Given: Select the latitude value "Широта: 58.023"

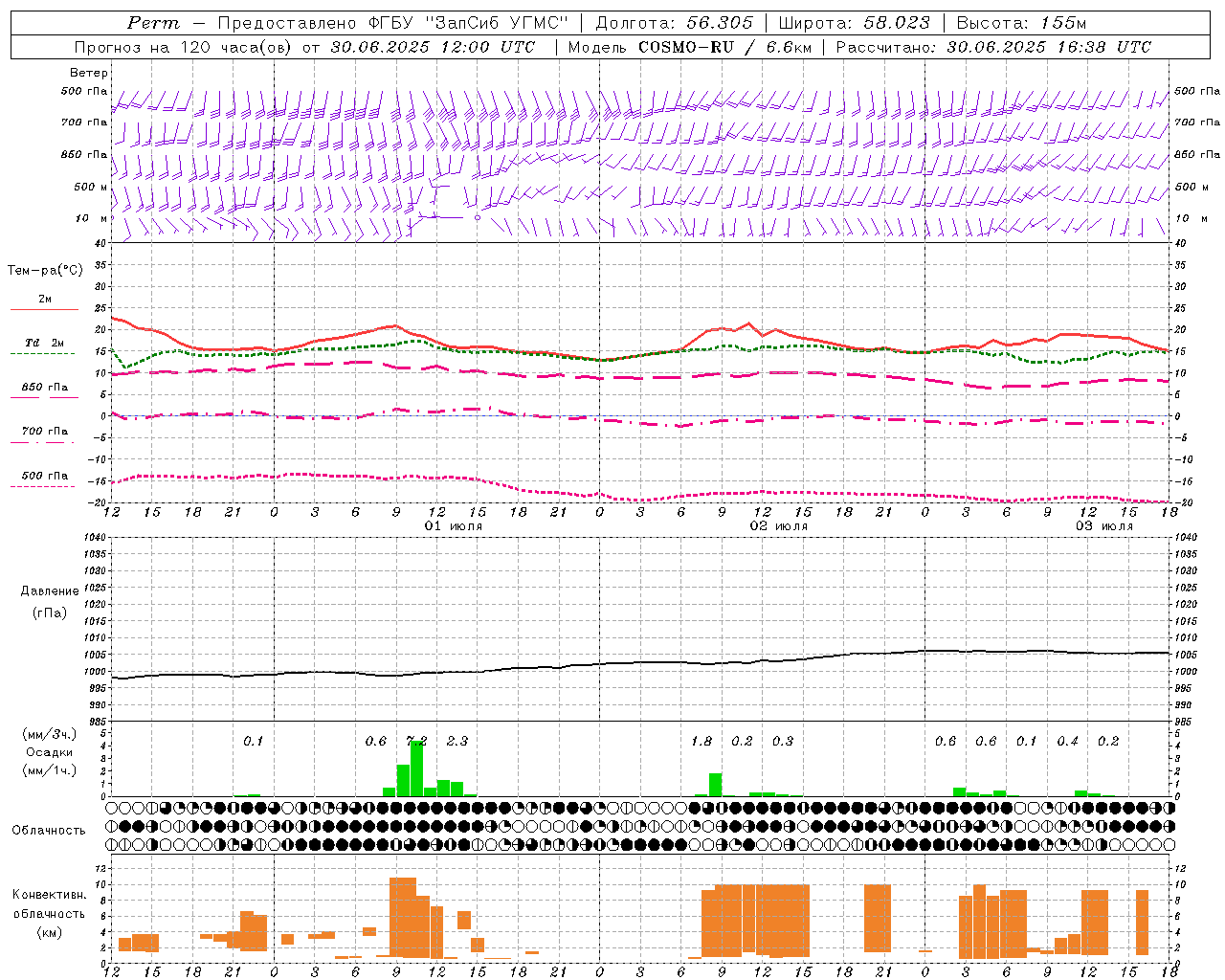Looking at the screenshot, I should point(853,23).
